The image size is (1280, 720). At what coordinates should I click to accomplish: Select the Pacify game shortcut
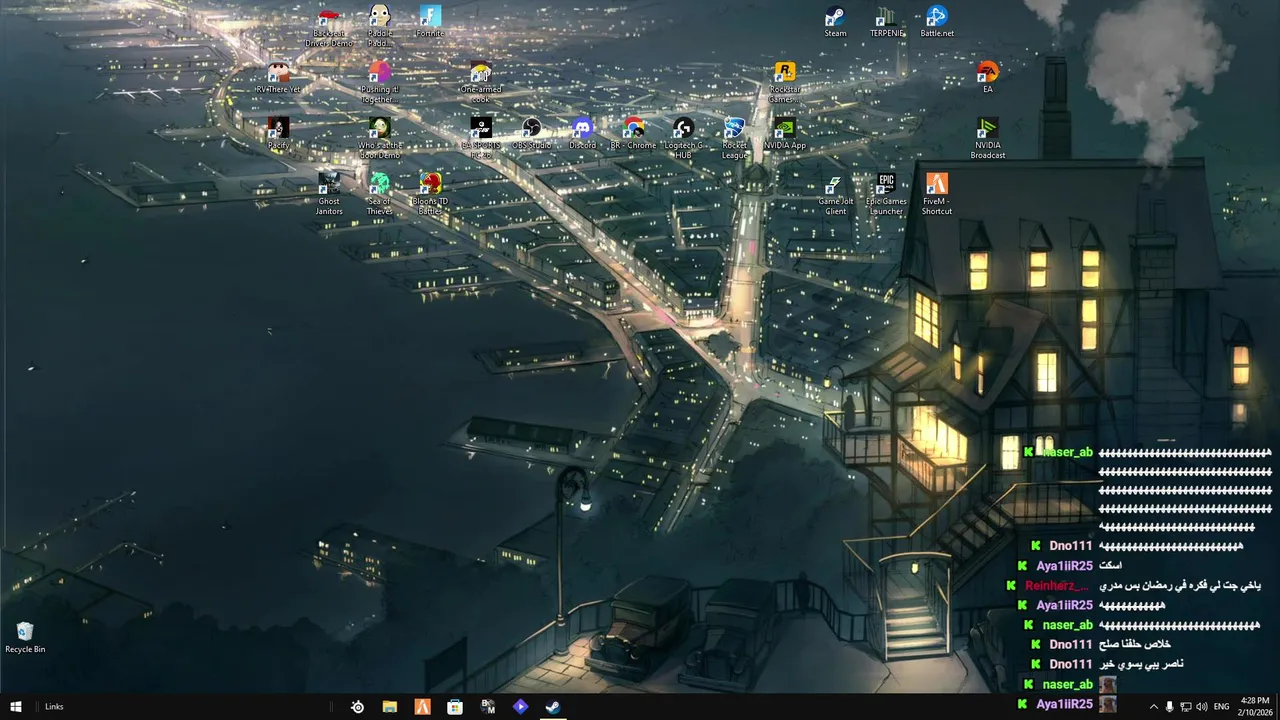[278, 134]
